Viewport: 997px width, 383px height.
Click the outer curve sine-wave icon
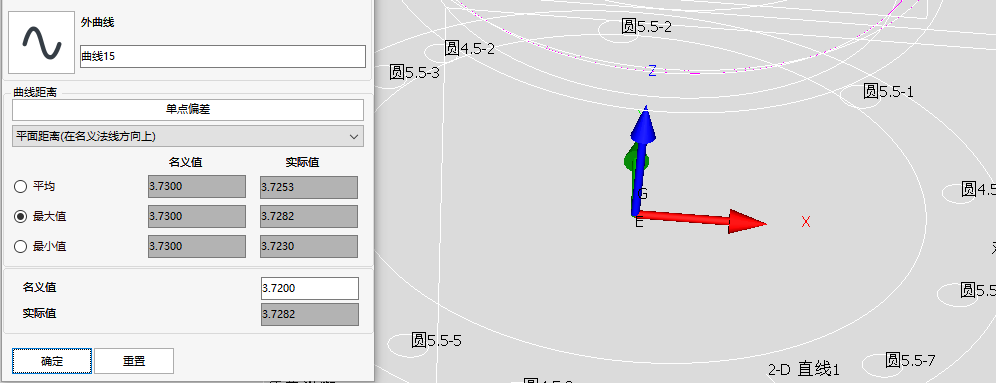(x=41, y=42)
